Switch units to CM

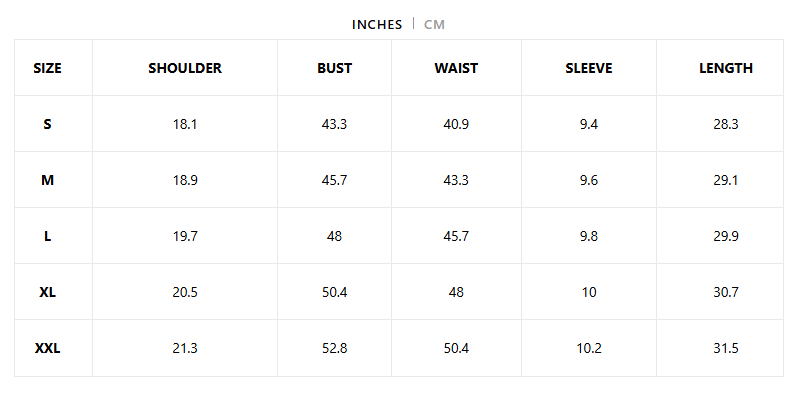pos(434,24)
